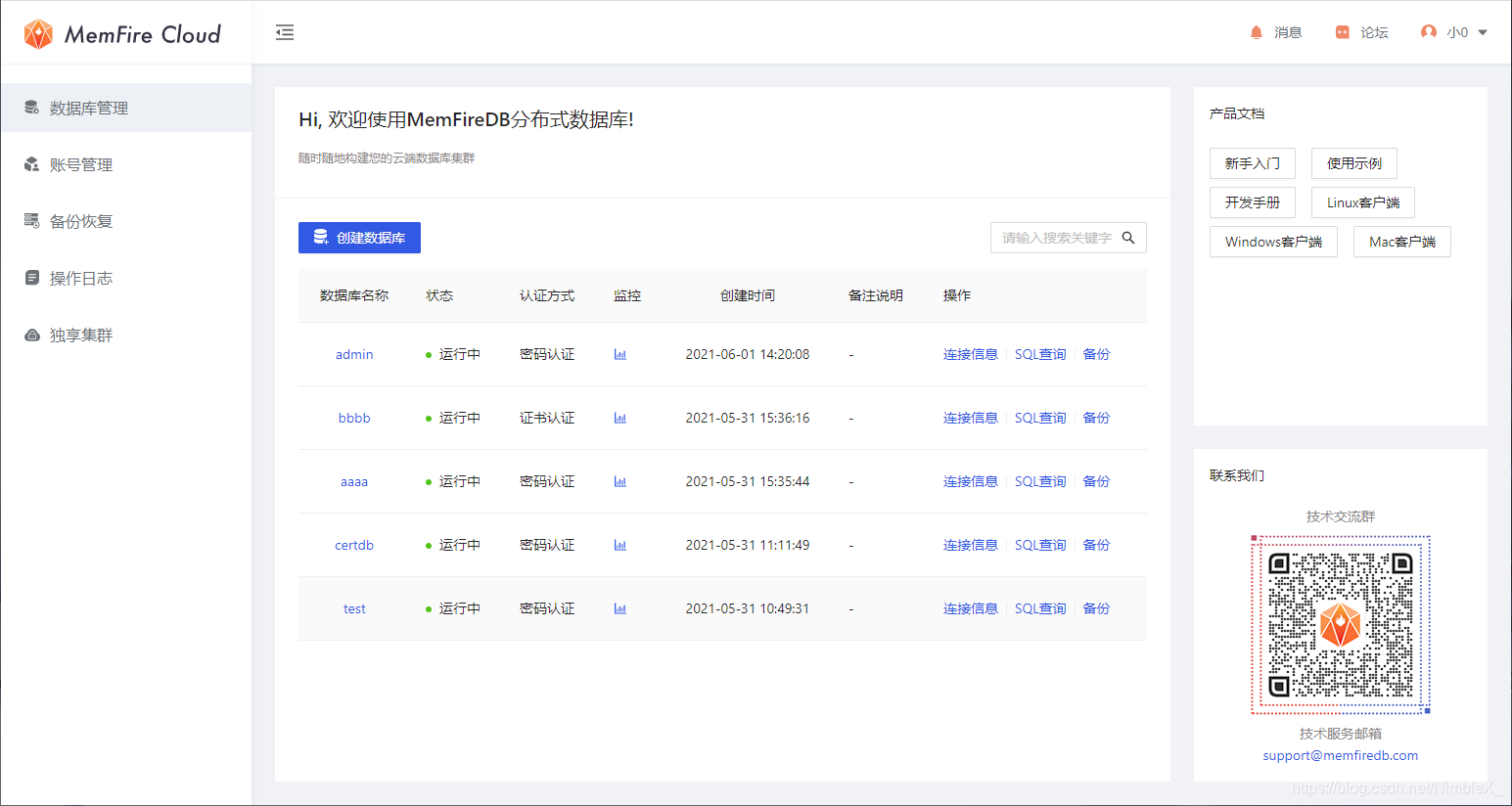Image resolution: width=1512 pixels, height=806 pixels.
Task: Go to 备份恢复 menu item
Action: tap(126, 221)
